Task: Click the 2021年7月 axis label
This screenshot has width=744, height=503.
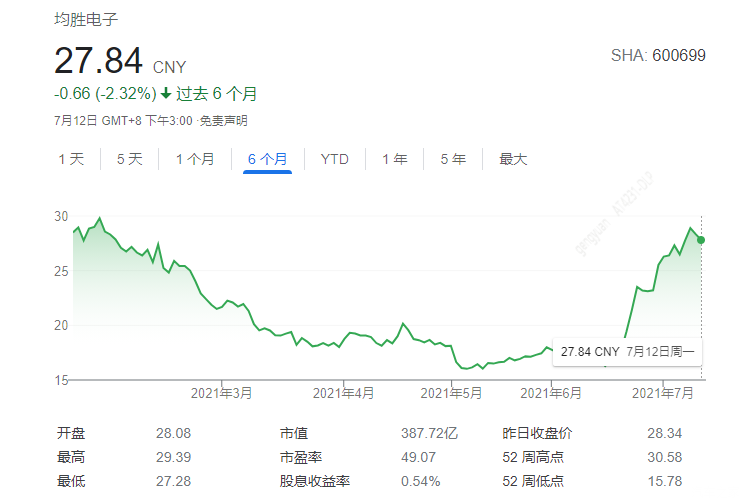Action: click(663, 393)
